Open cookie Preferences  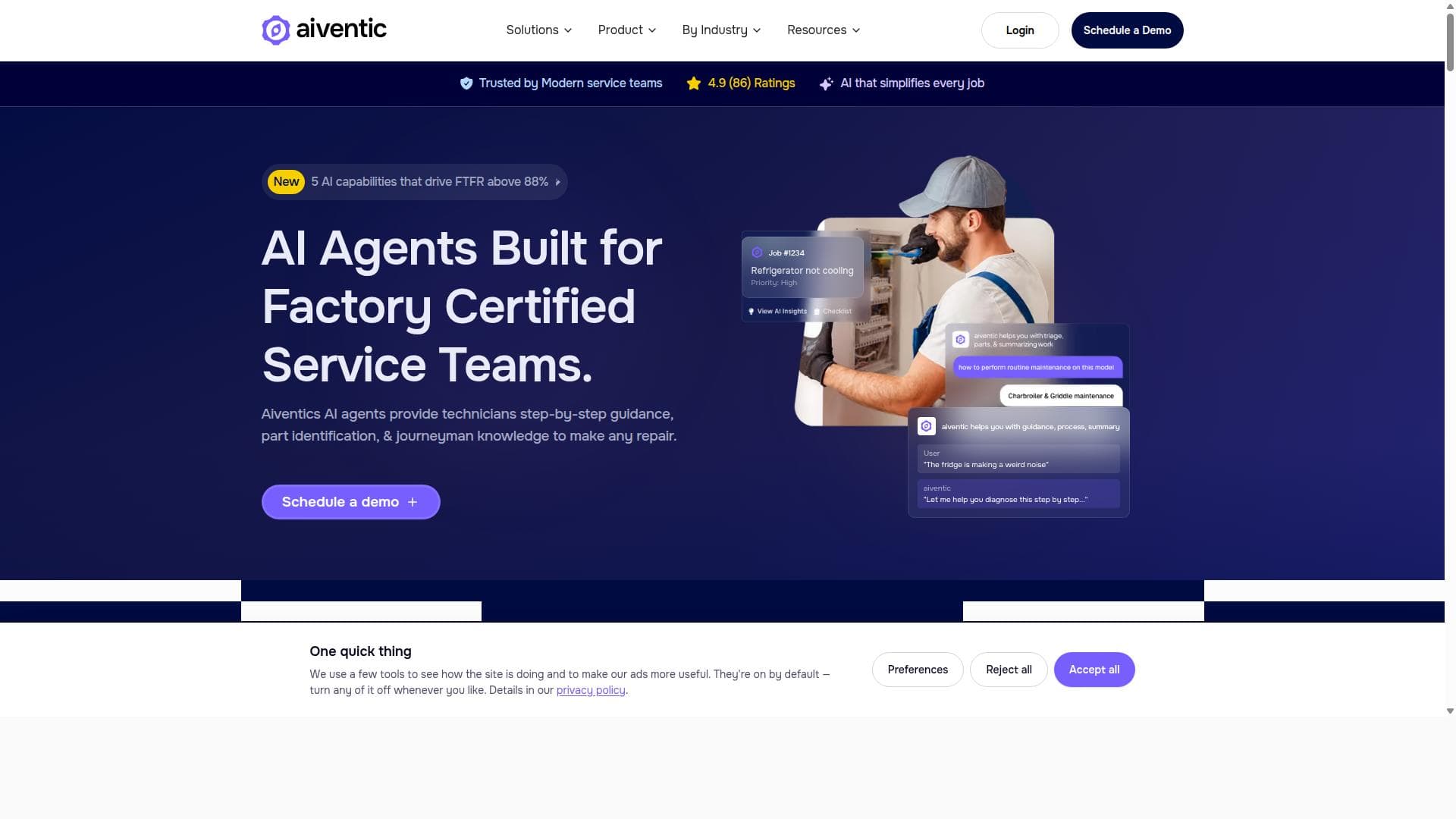918,670
